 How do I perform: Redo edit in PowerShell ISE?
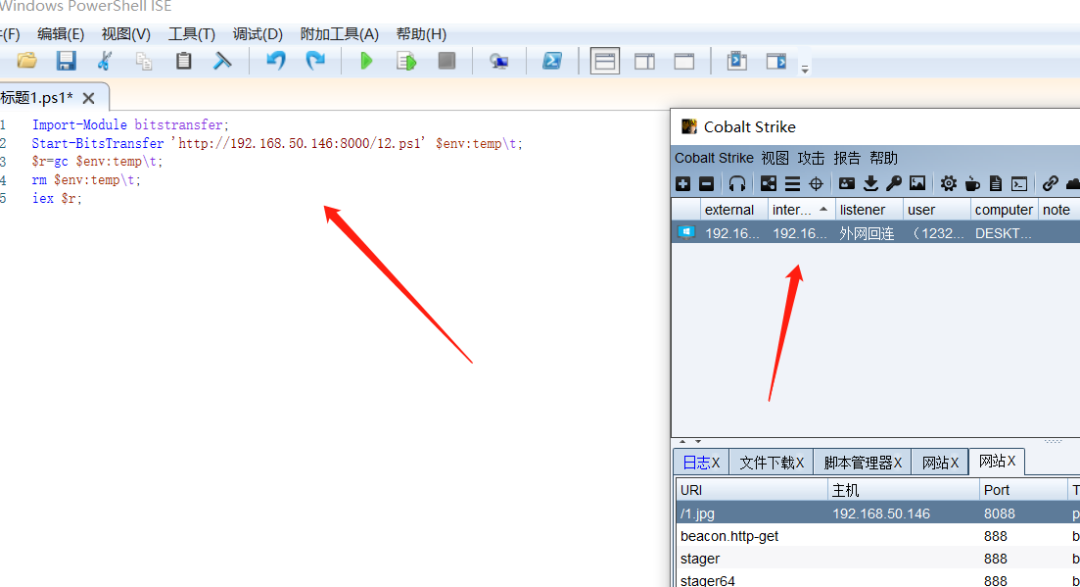tap(315, 61)
